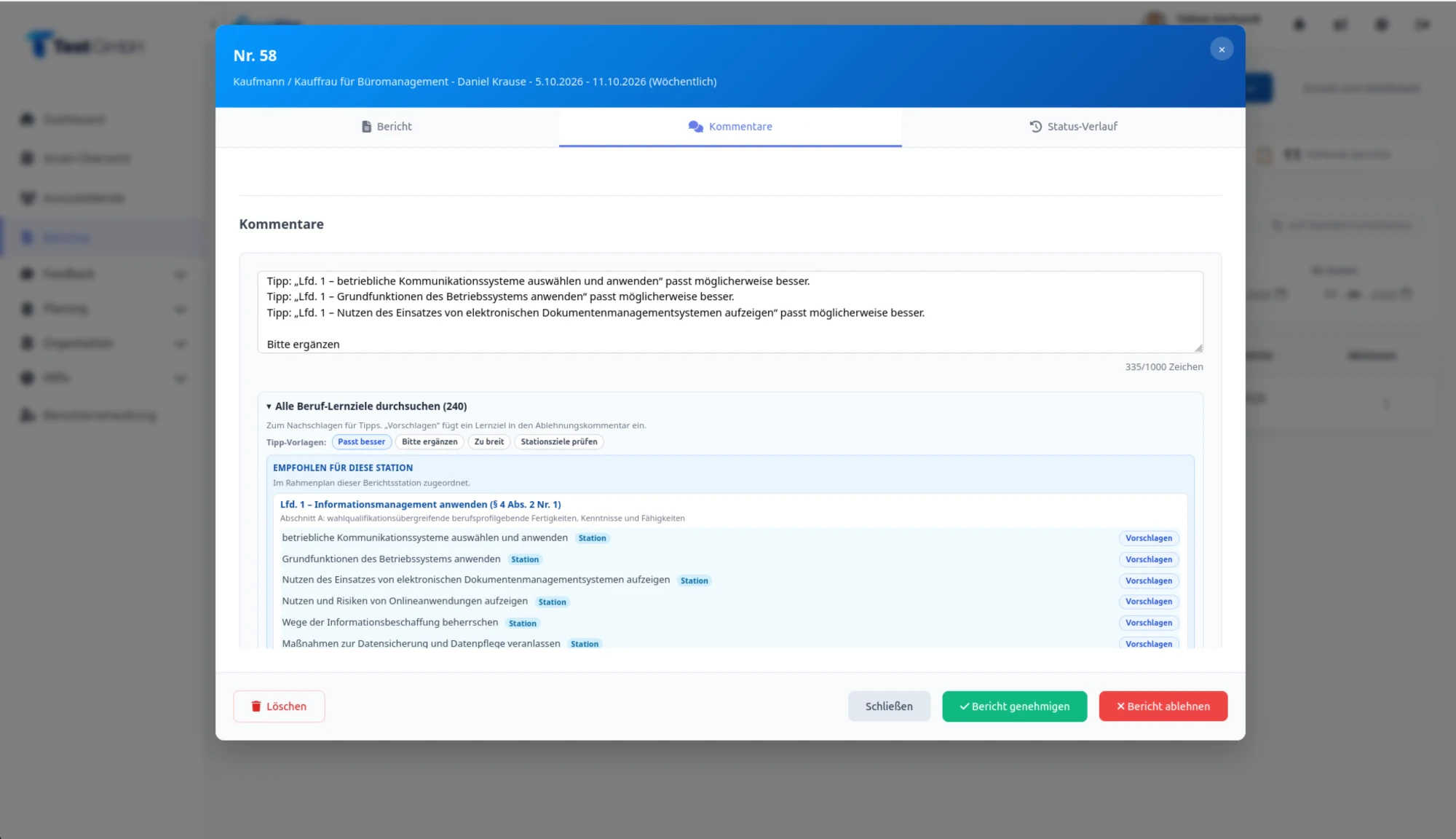Click the Kommentare speech bubbles icon
Viewport: 1456px width, 839px height.
click(696, 127)
